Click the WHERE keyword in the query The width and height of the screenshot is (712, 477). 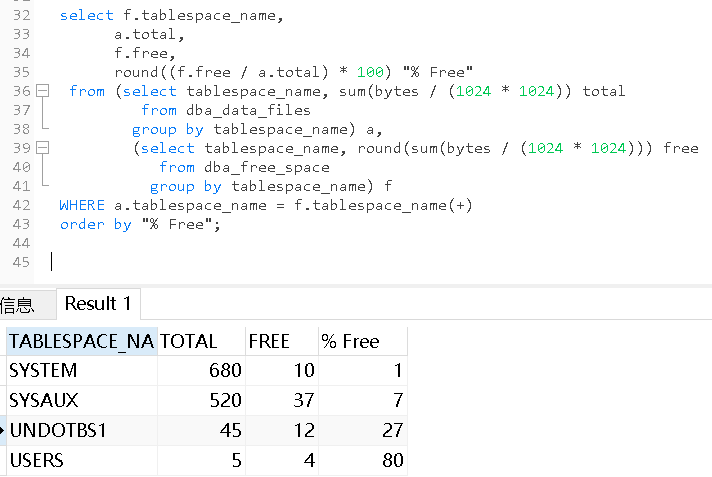tap(82, 205)
